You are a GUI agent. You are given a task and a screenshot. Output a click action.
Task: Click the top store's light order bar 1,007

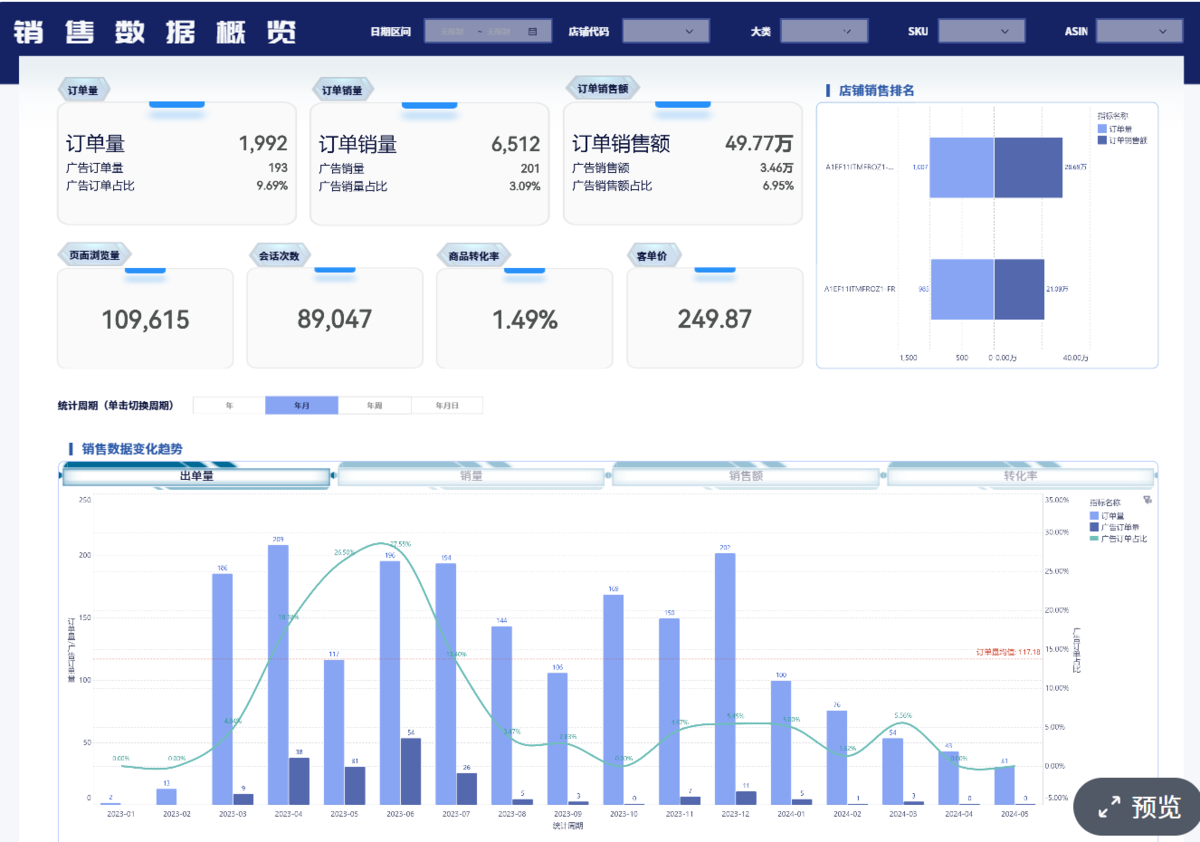(962, 167)
